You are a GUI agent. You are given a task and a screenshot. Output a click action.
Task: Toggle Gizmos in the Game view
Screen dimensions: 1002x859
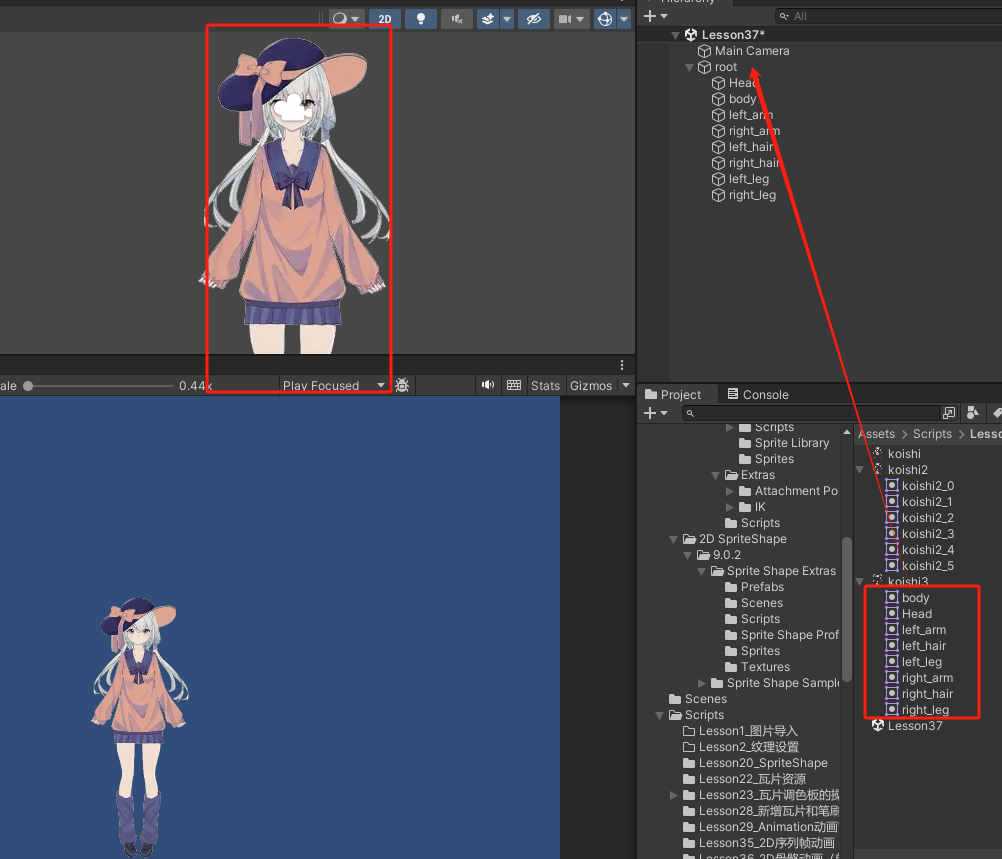point(592,385)
